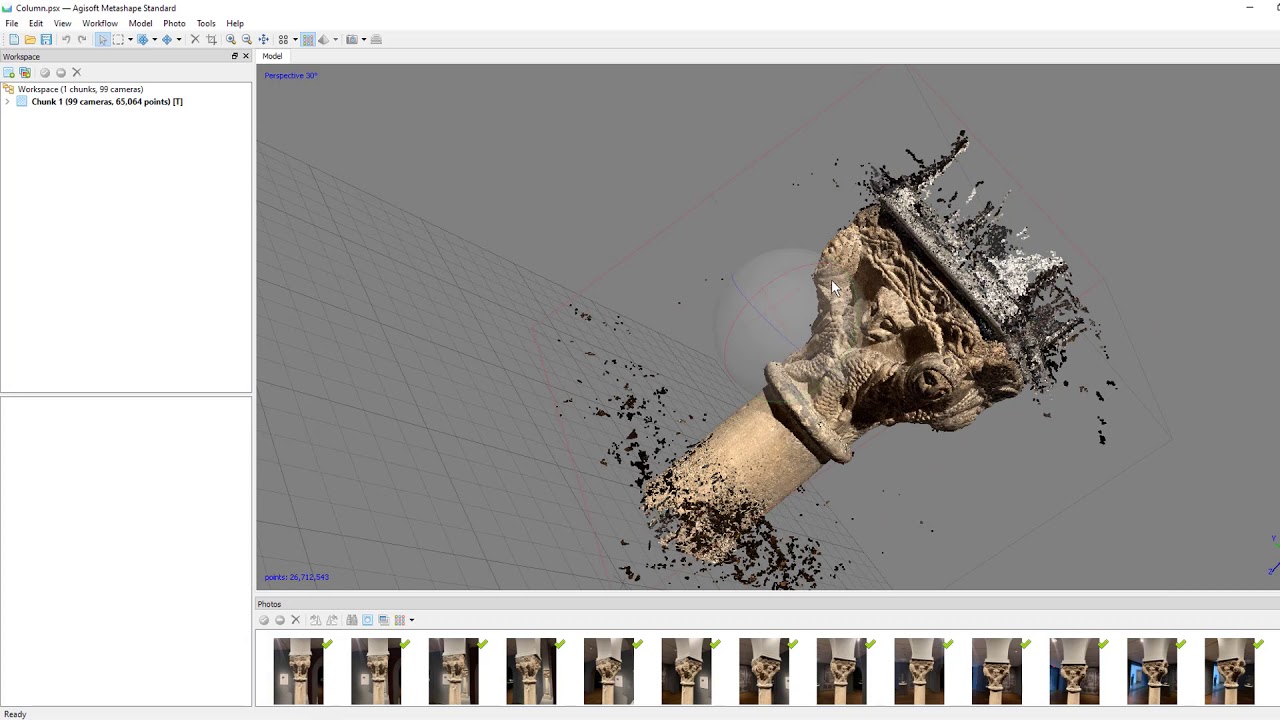Select the Move Region tool
Screen dimensions: 1280x720
point(143,40)
